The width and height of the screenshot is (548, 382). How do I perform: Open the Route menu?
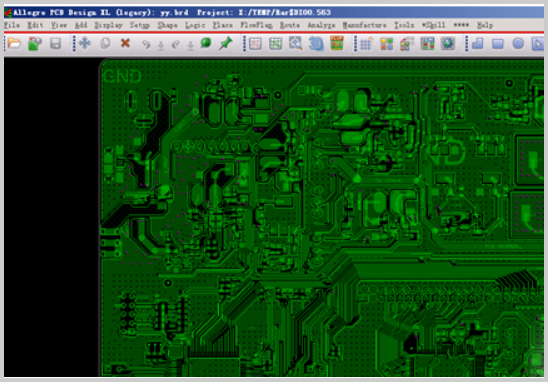290,25
